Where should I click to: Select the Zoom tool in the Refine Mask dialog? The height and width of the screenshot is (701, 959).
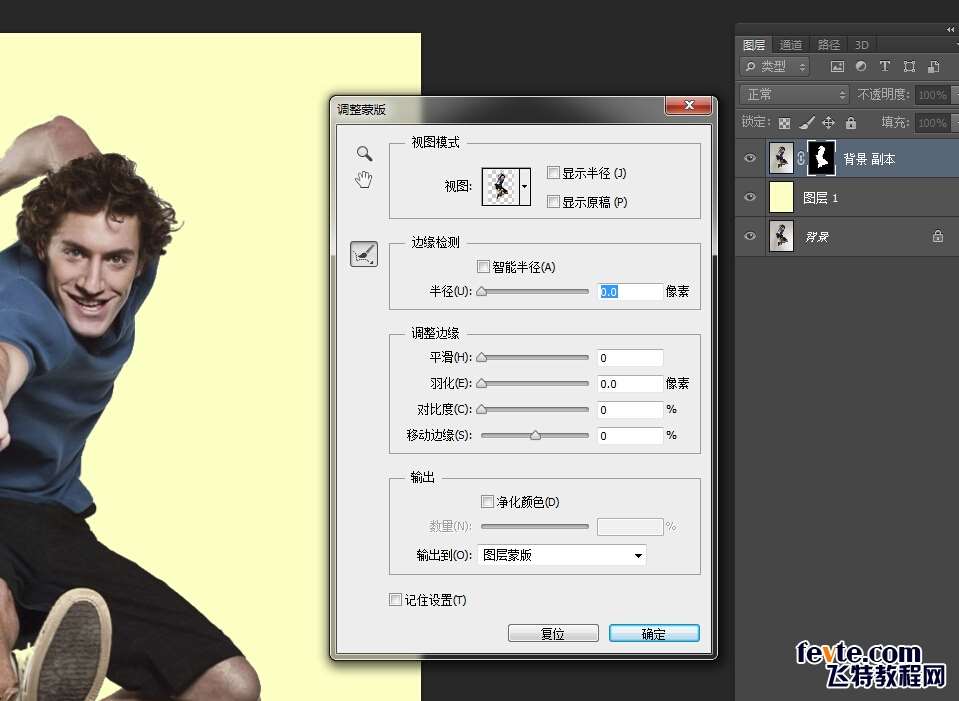point(365,153)
